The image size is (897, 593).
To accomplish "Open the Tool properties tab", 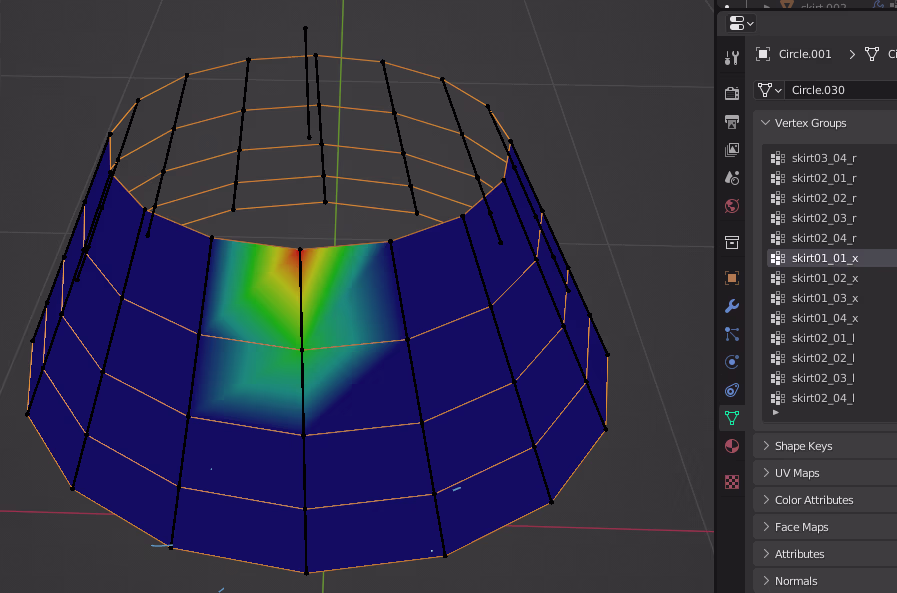I will pos(732,58).
